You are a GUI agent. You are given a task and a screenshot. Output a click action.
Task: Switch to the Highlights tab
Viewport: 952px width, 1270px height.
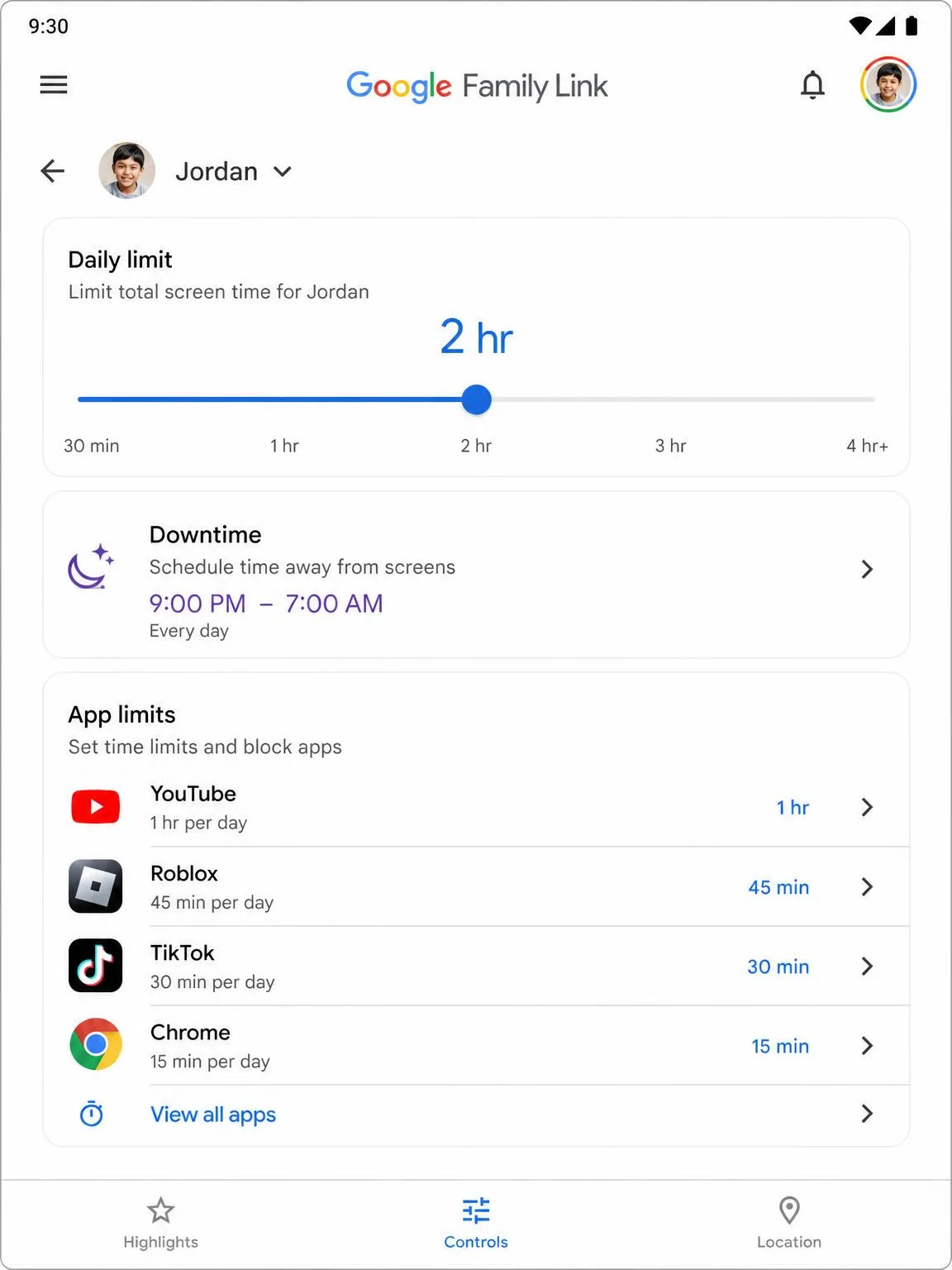click(160, 1224)
